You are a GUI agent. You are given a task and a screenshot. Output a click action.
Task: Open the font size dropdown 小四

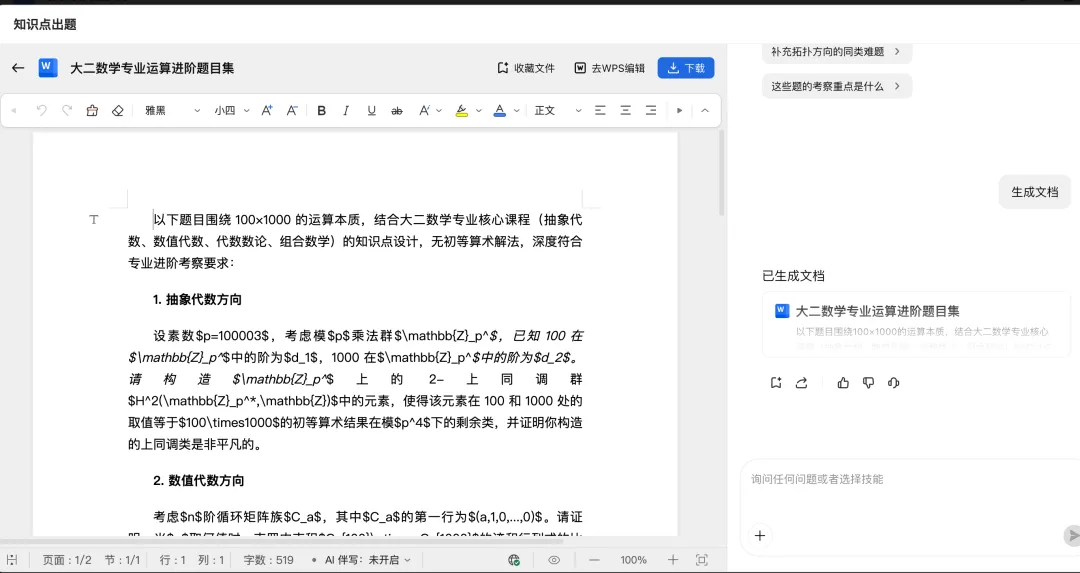coord(231,110)
